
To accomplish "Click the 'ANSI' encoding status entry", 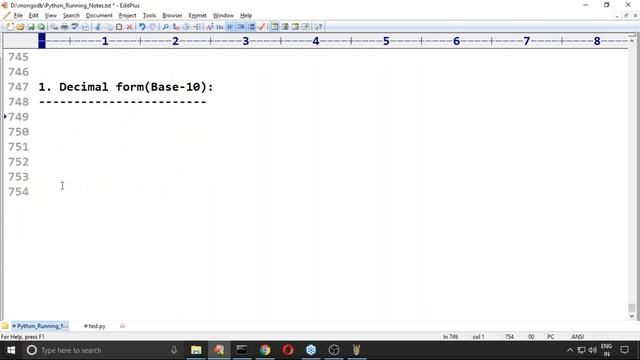I will pyautogui.click(x=578, y=337).
